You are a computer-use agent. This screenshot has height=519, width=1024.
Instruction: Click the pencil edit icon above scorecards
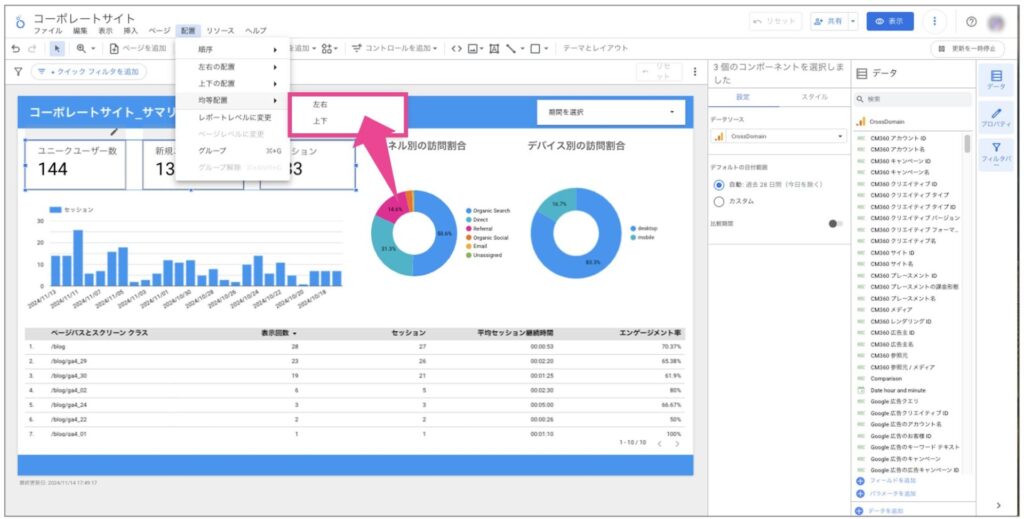[115, 132]
